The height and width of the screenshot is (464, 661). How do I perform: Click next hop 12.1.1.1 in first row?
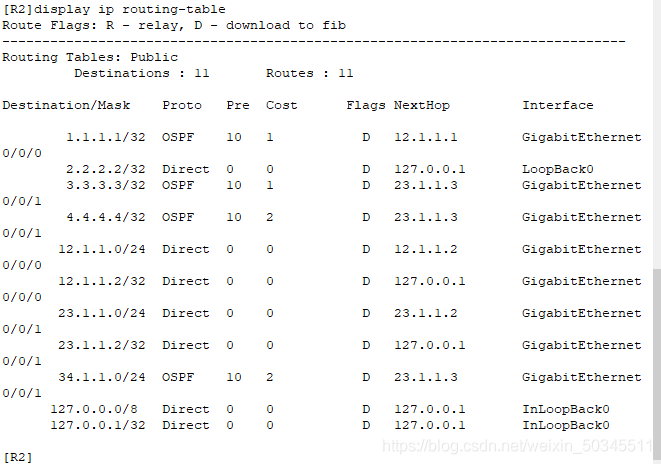426,137
